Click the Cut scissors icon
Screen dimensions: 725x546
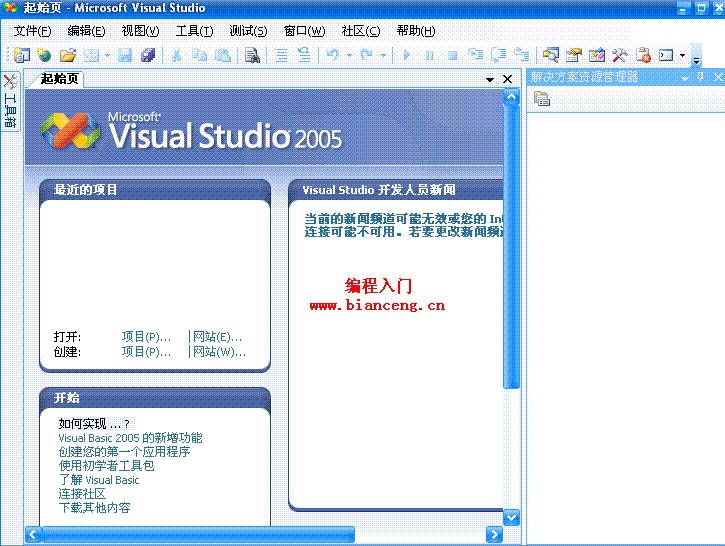point(177,55)
